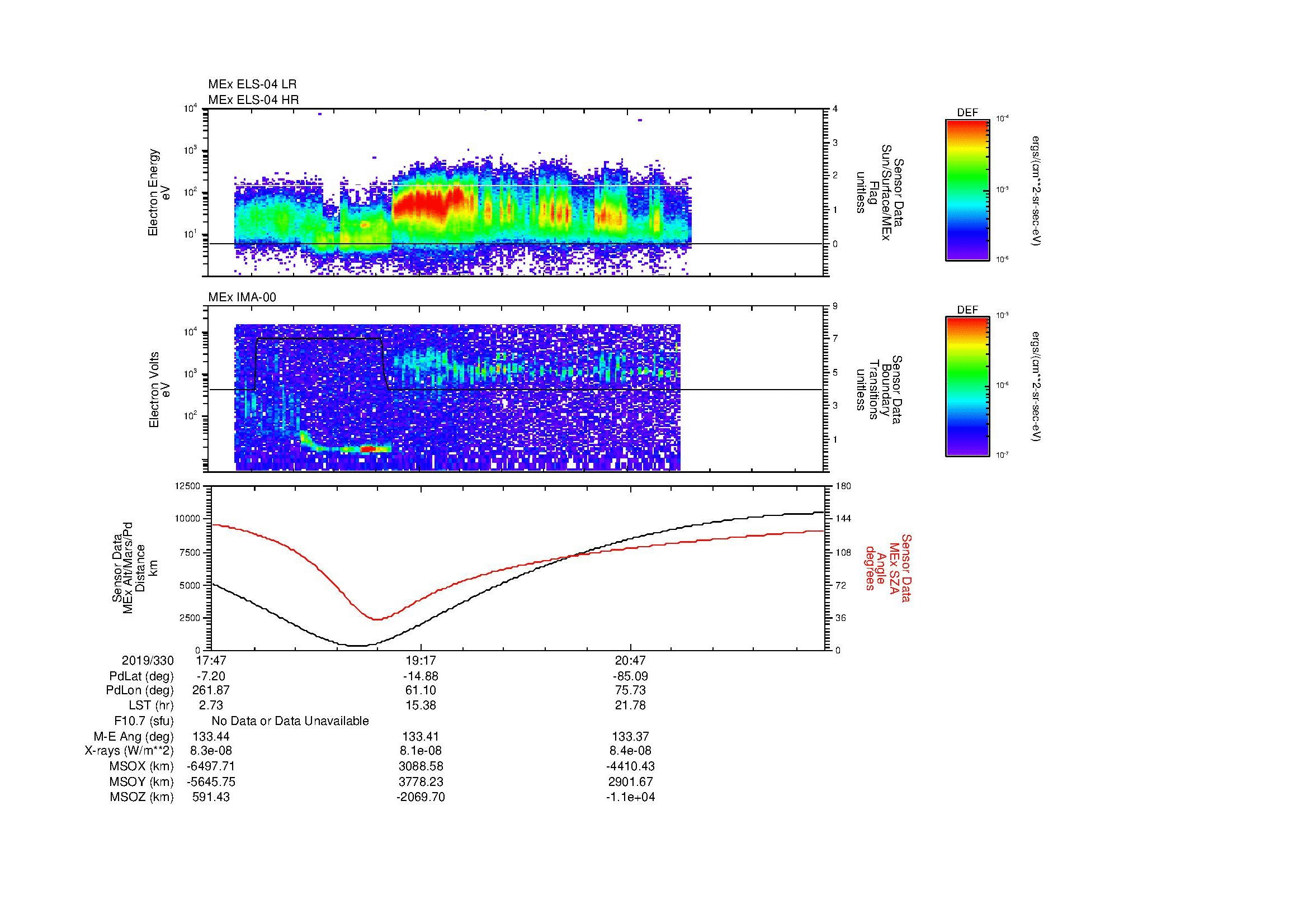1308x924 pixels.
Task: Click the M-E Ang value 133.37
Action: [631, 737]
